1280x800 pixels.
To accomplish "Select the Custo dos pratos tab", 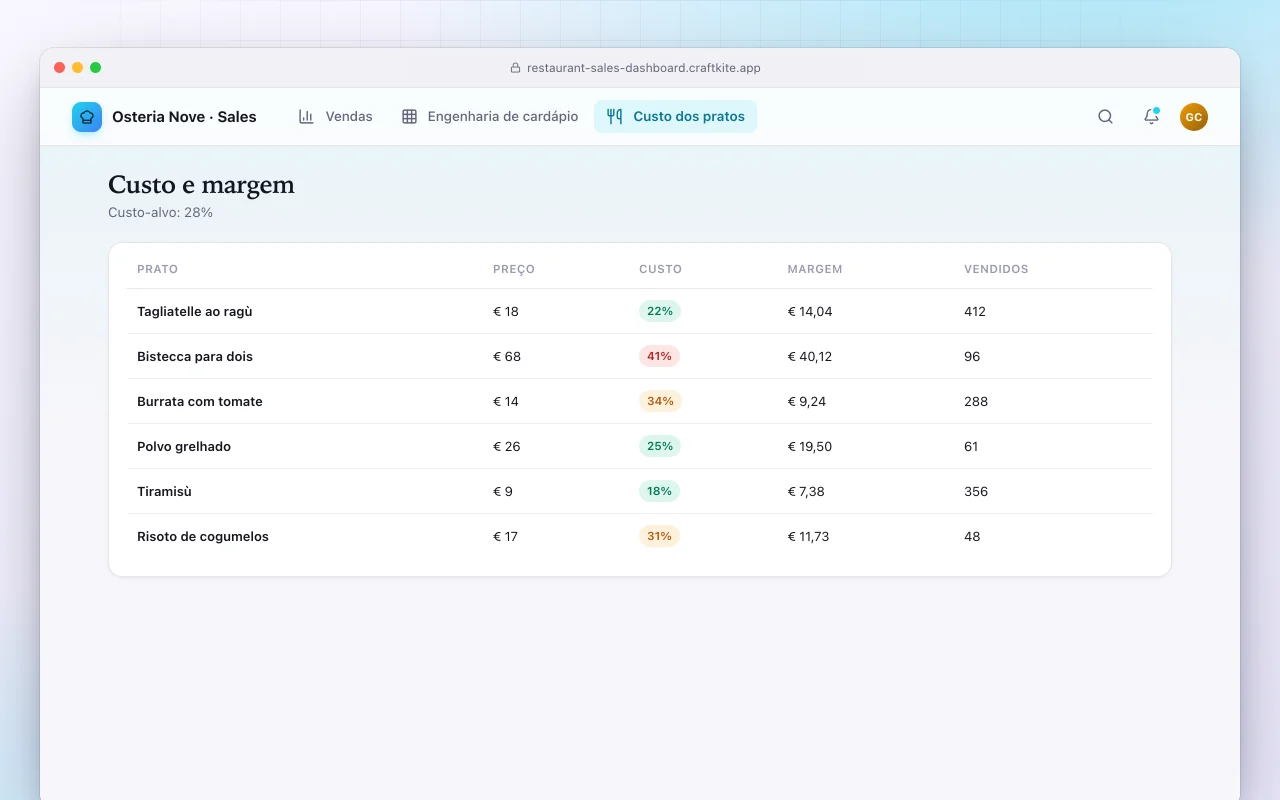I will pyautogui.click(x=676, y=117).
